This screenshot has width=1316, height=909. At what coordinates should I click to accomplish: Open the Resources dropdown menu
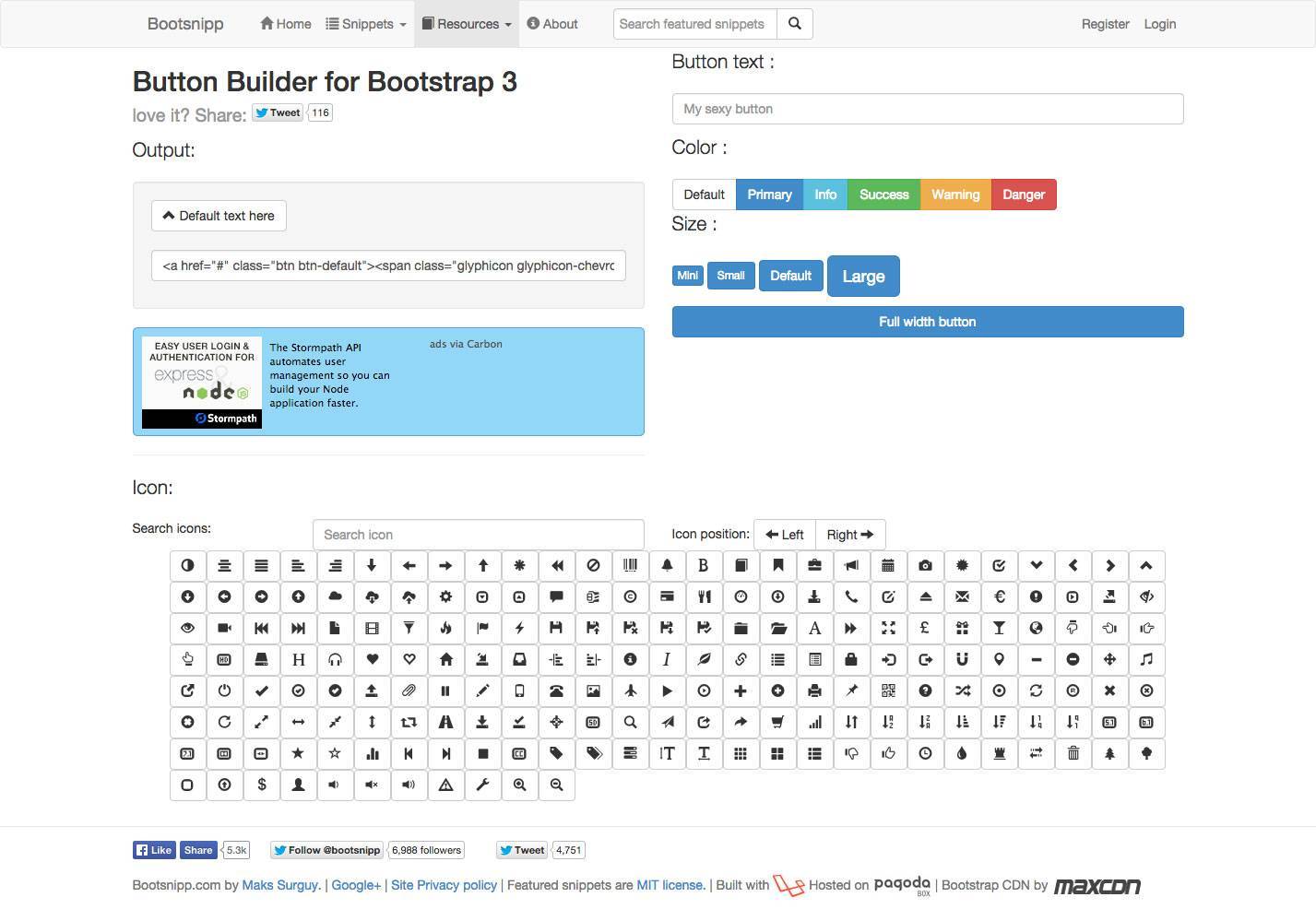[x=467, y=24]
